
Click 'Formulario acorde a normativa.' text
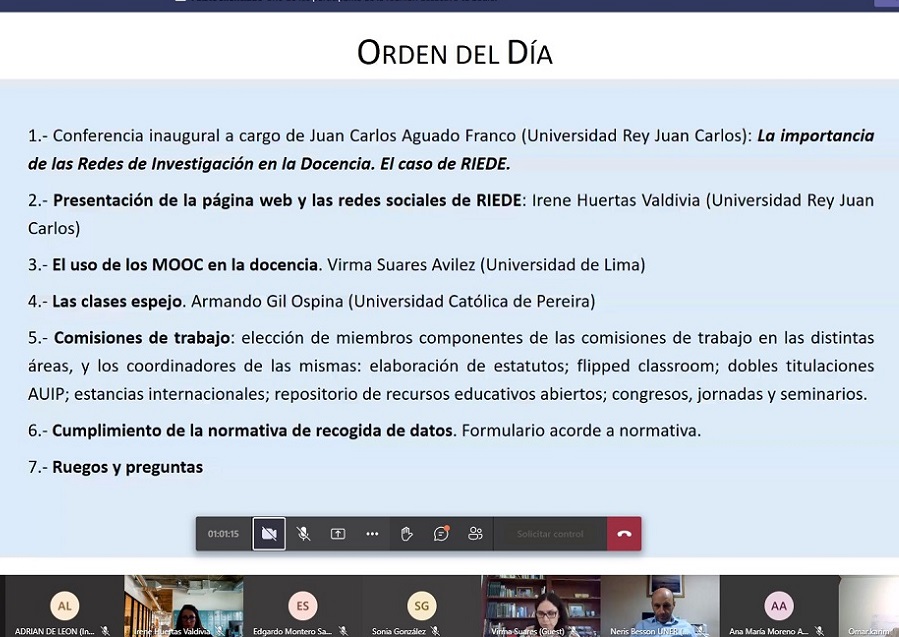(x=581, y=431)
